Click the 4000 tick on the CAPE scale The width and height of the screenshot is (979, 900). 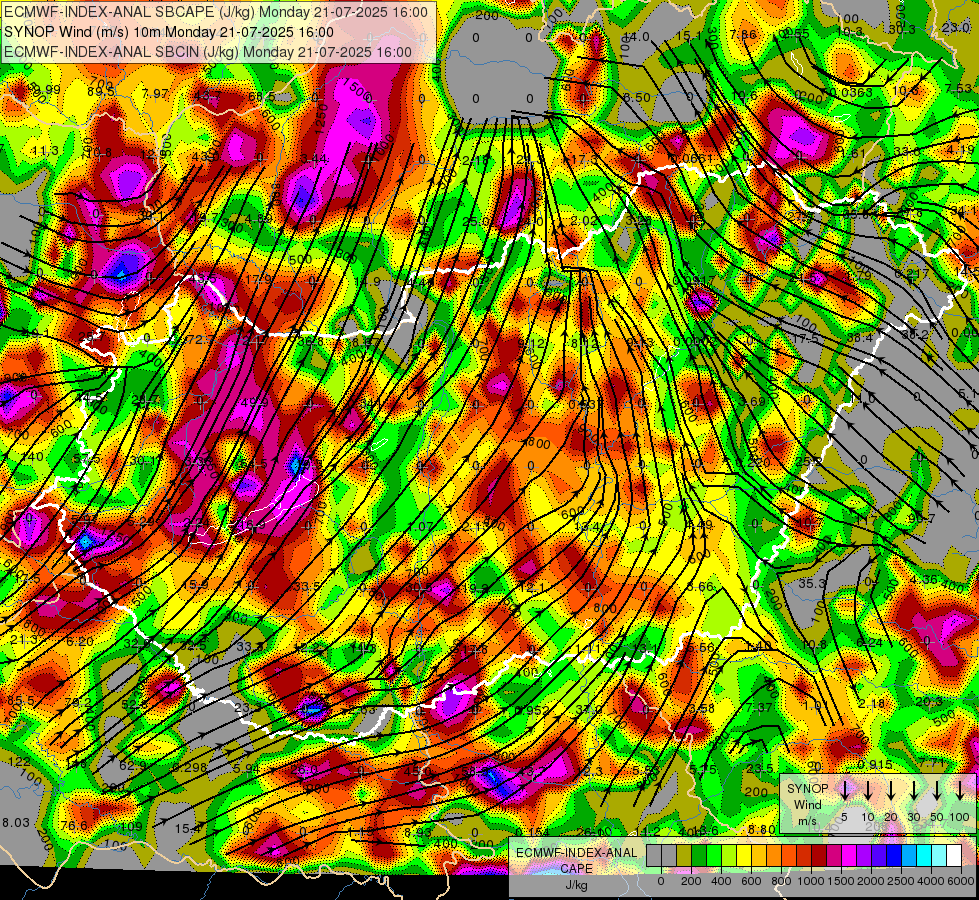(931, 881)
